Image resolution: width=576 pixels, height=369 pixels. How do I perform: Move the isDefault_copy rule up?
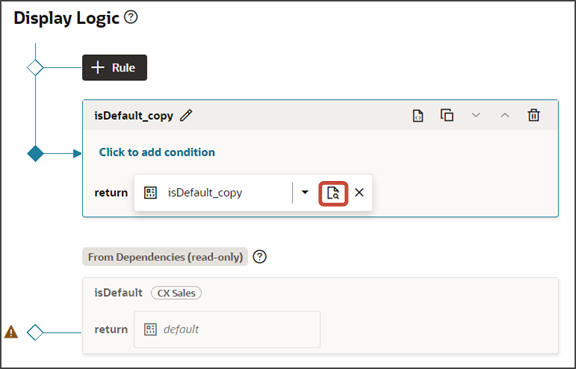coord(505,115)
